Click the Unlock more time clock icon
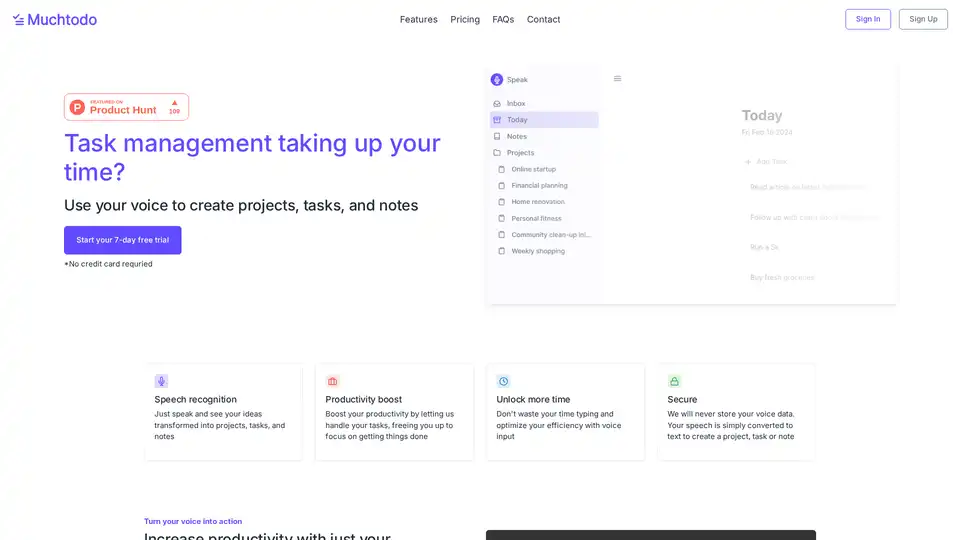The image size is (960, 540). click(x=503, y=381)
